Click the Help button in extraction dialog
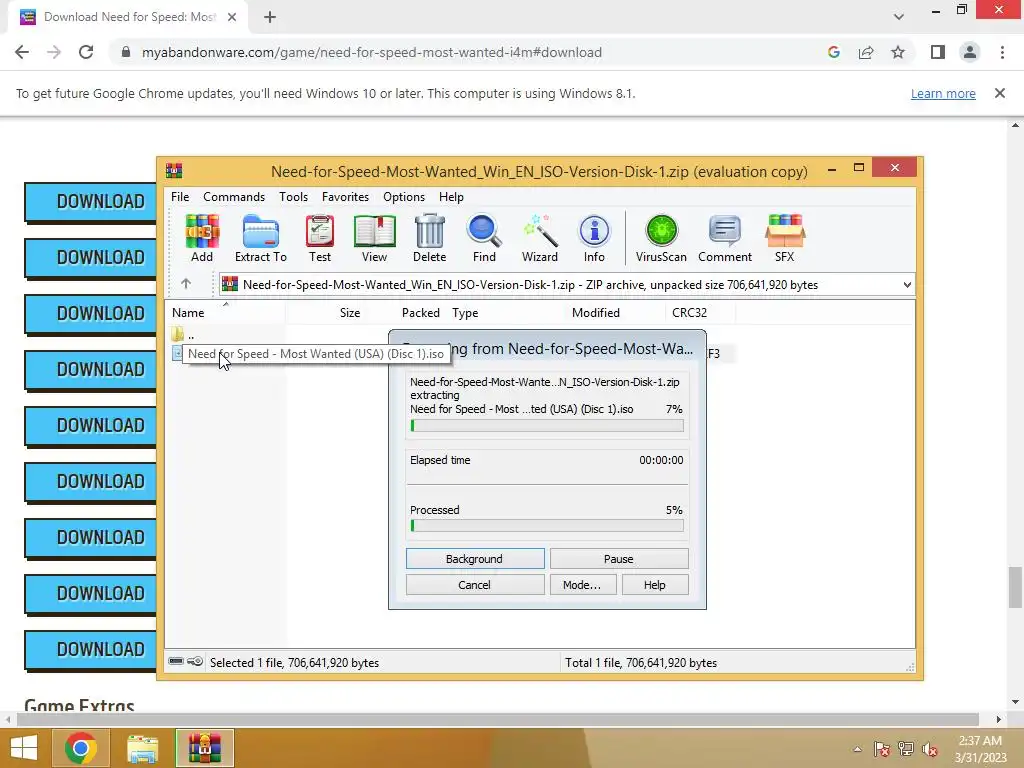 click(655, 584)
